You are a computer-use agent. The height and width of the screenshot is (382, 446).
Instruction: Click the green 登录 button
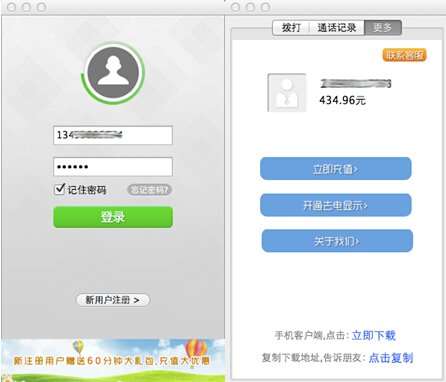[113, 217]
